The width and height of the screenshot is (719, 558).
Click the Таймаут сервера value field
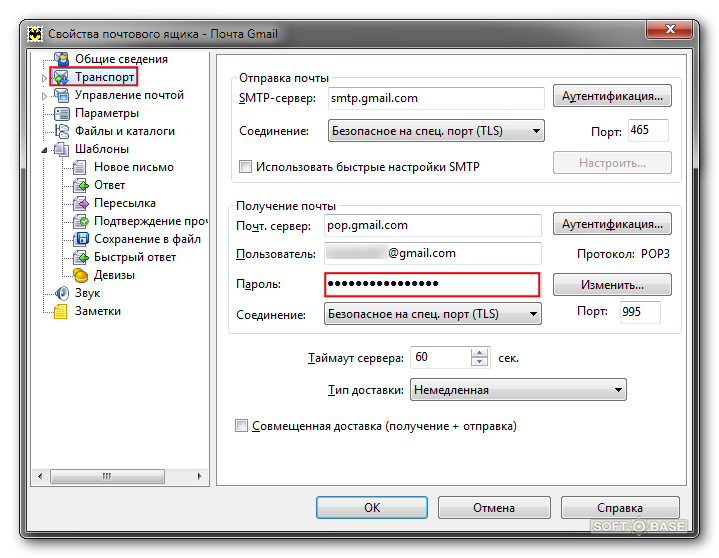click(x=440, y=357)
